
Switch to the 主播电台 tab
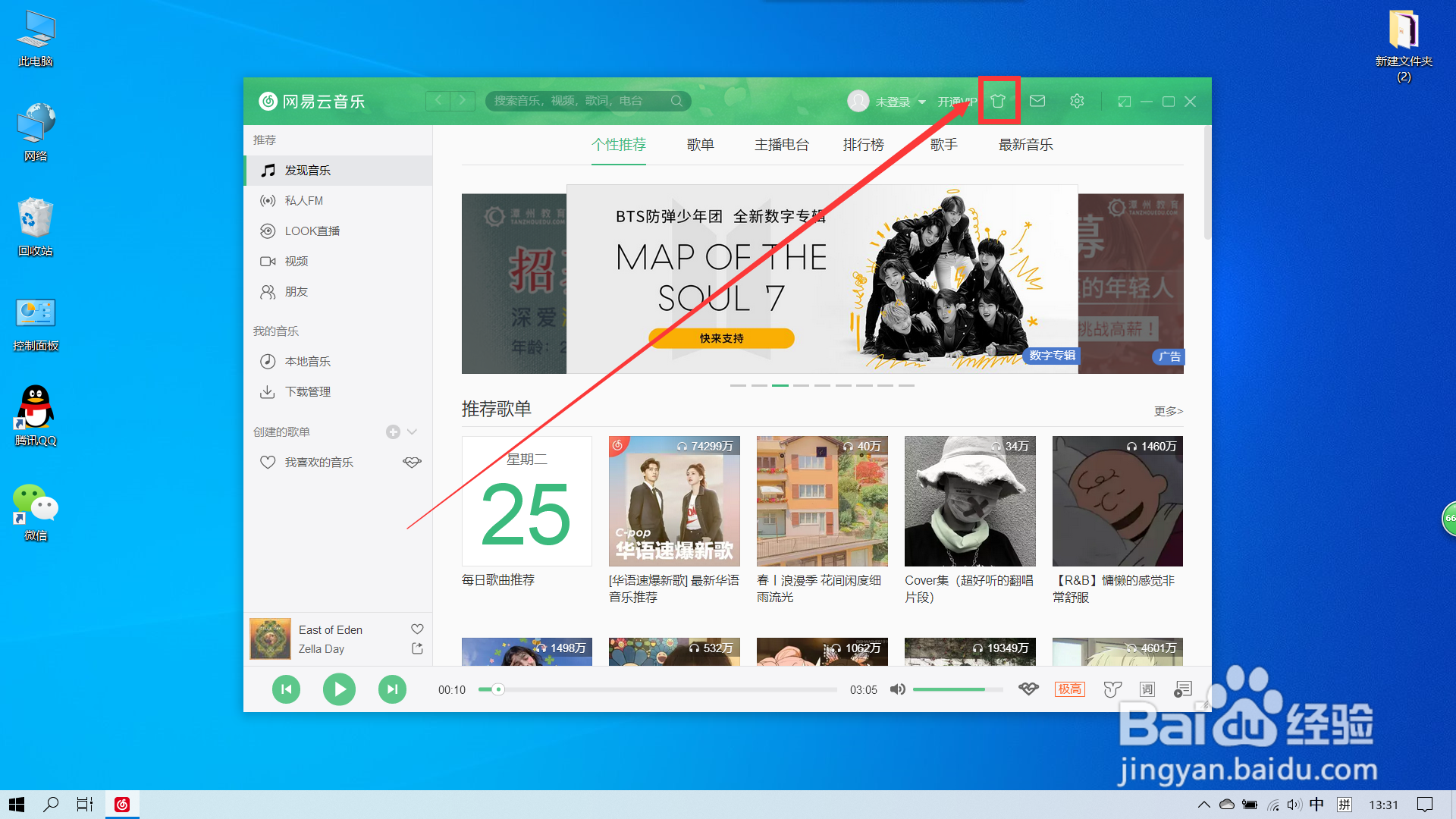click(x=782, y=145)
